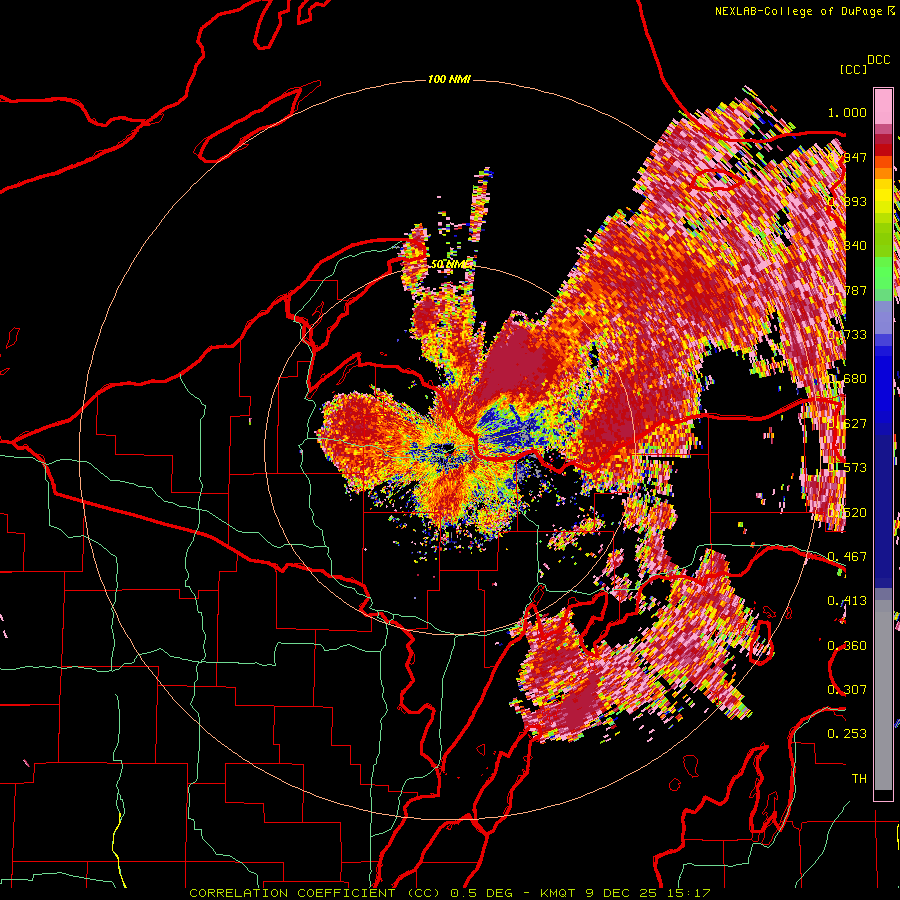Click the 0.893 legend value
900x900 pixels.
[x=847, y=201]
